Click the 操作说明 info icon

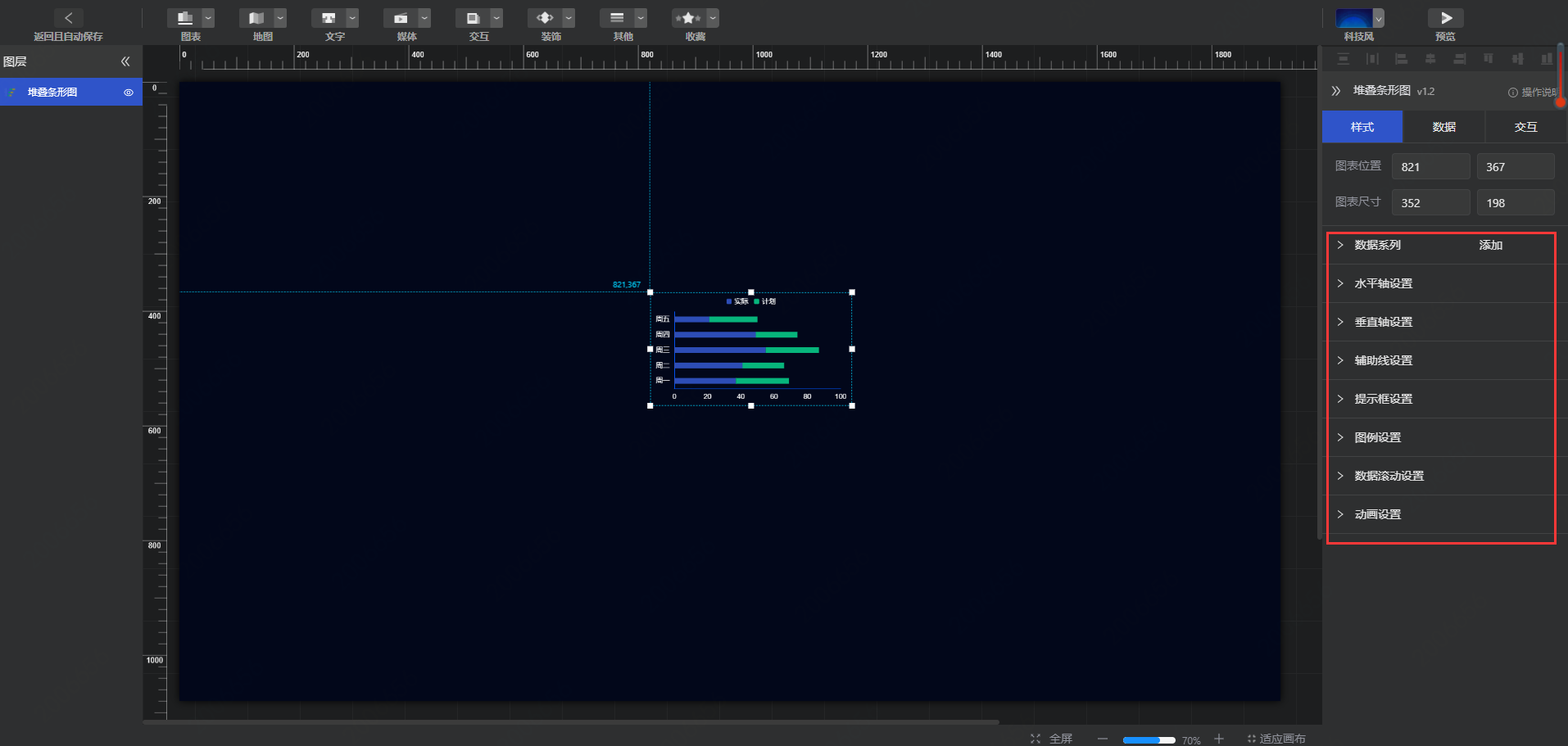pos(1512,93)
